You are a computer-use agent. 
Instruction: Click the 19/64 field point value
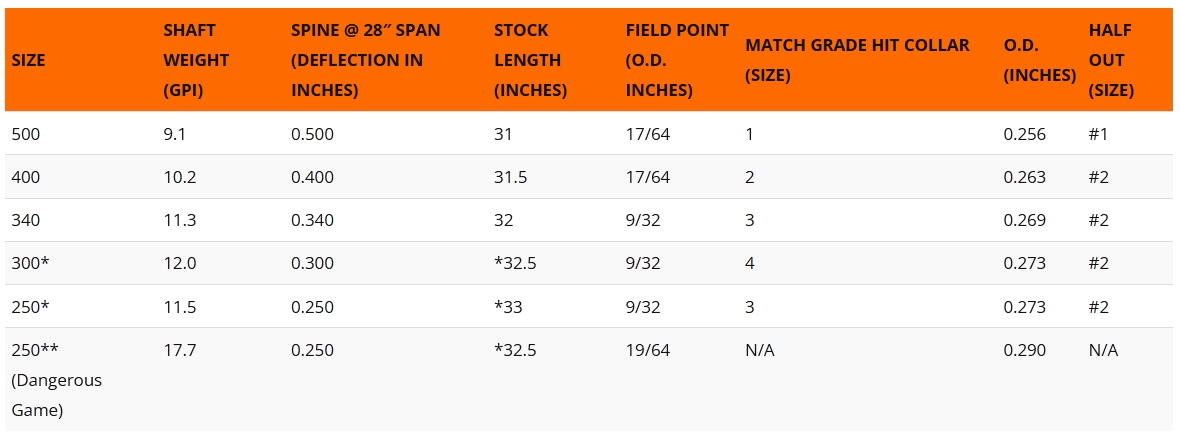click(648, 350)
